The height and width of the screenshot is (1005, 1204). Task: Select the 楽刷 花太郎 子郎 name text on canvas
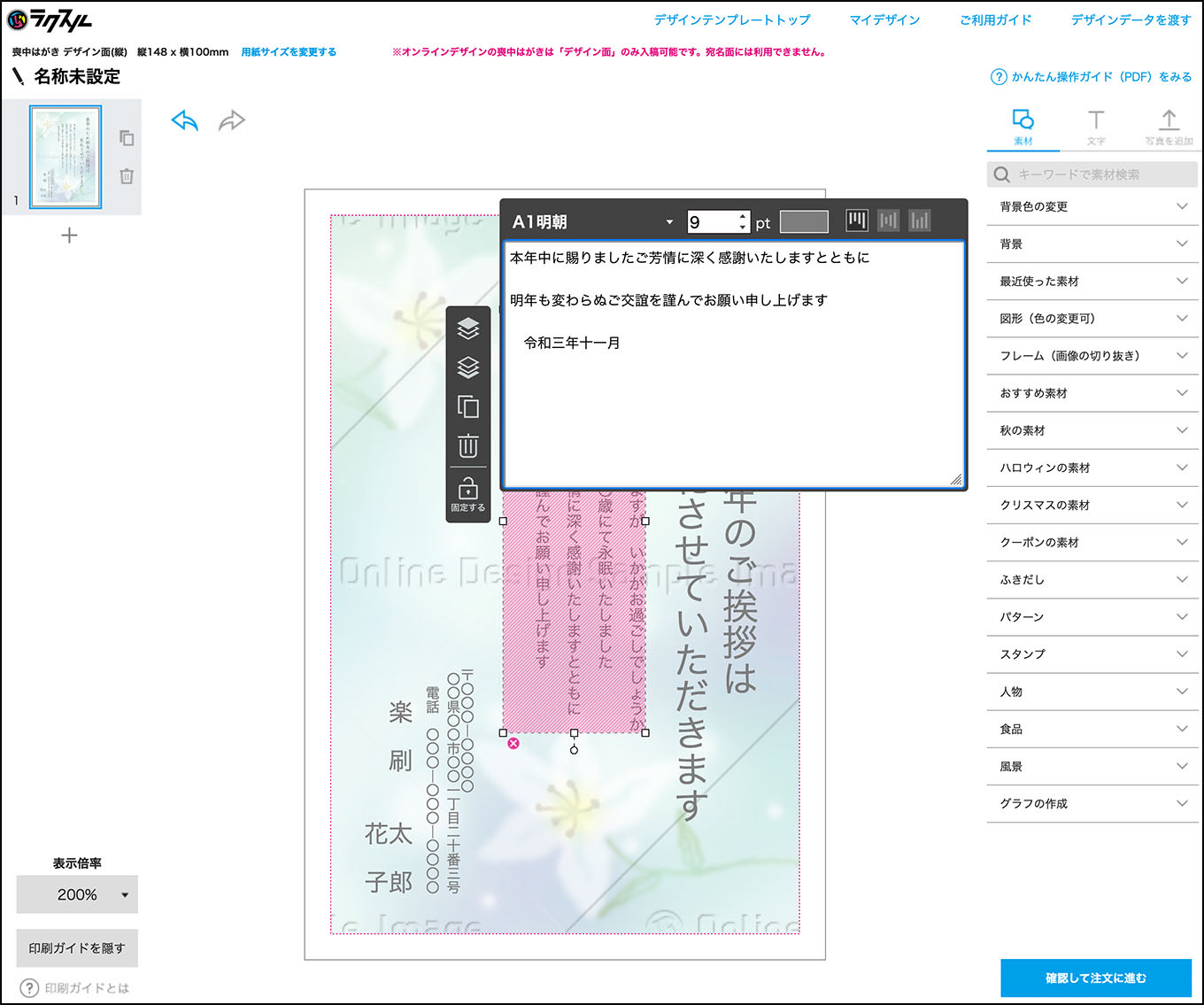390,797
